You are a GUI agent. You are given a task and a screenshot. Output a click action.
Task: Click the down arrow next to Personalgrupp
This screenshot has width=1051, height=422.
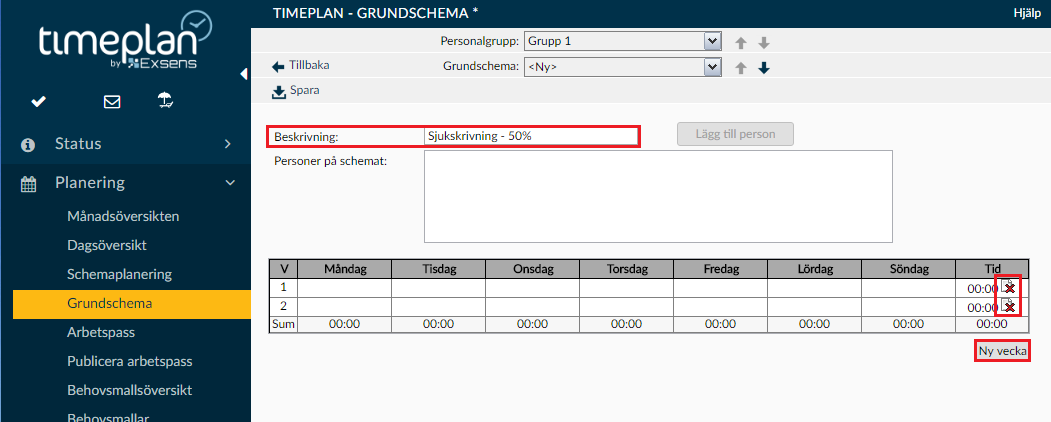point(763,43)
